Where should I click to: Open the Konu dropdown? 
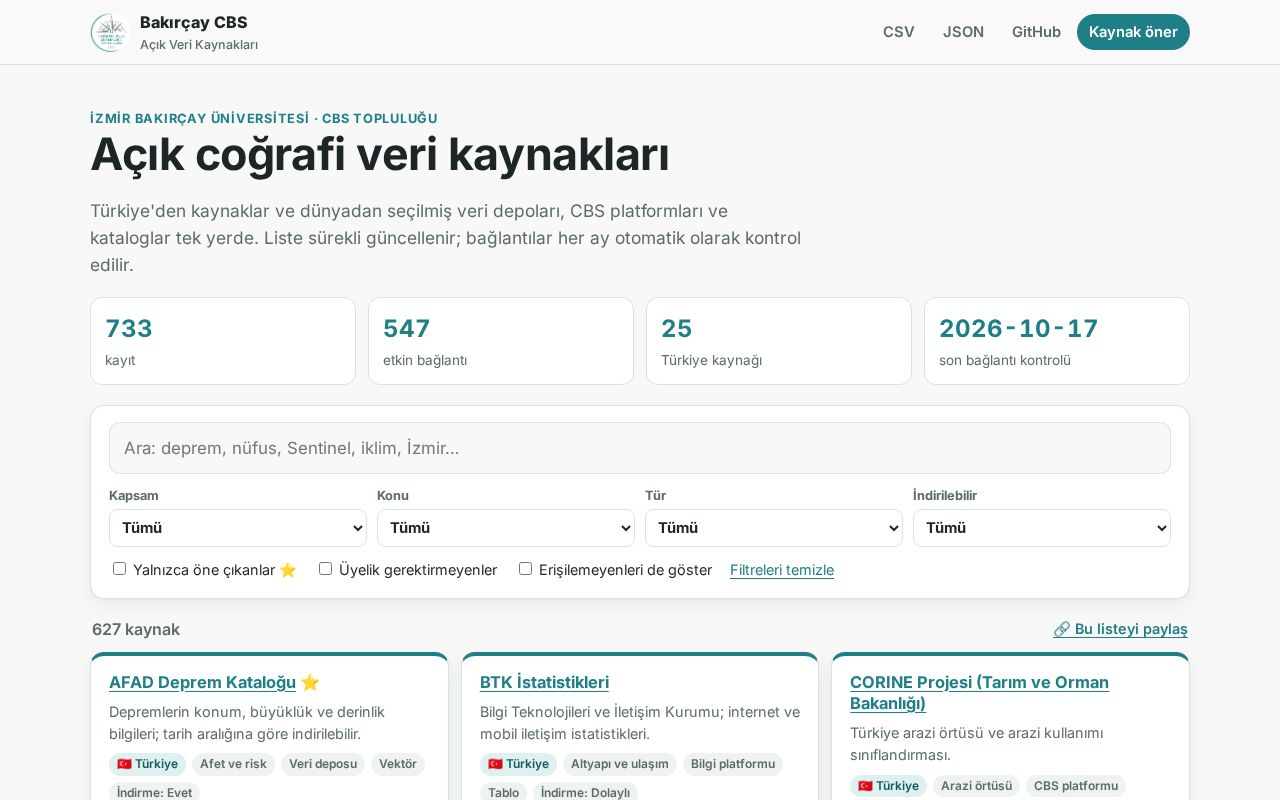[506, 528]
